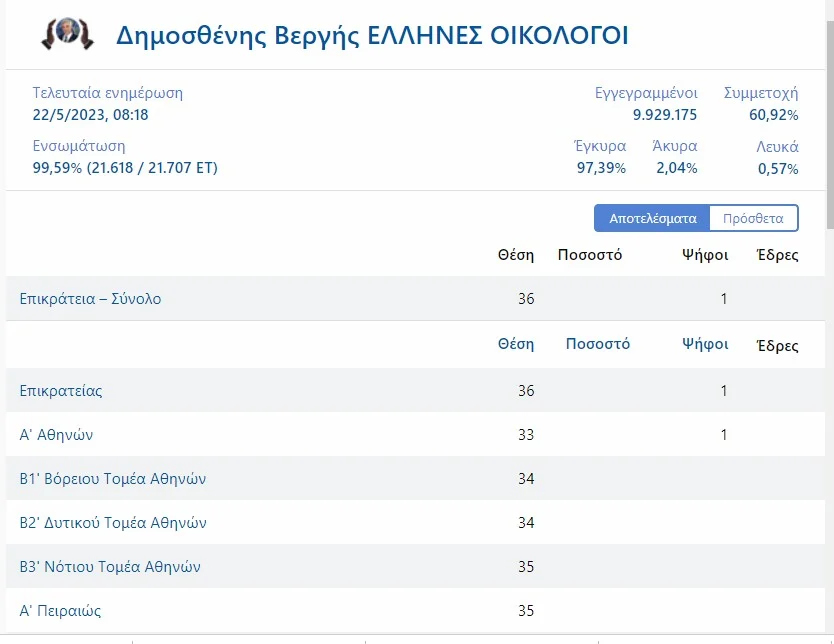Click turnout value 60,92%
The image size is (834, 644).
click(773, 115)
